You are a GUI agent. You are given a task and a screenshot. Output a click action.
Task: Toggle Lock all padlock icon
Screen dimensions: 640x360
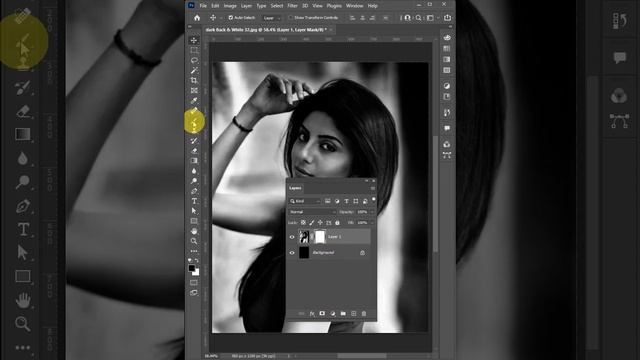337,223
